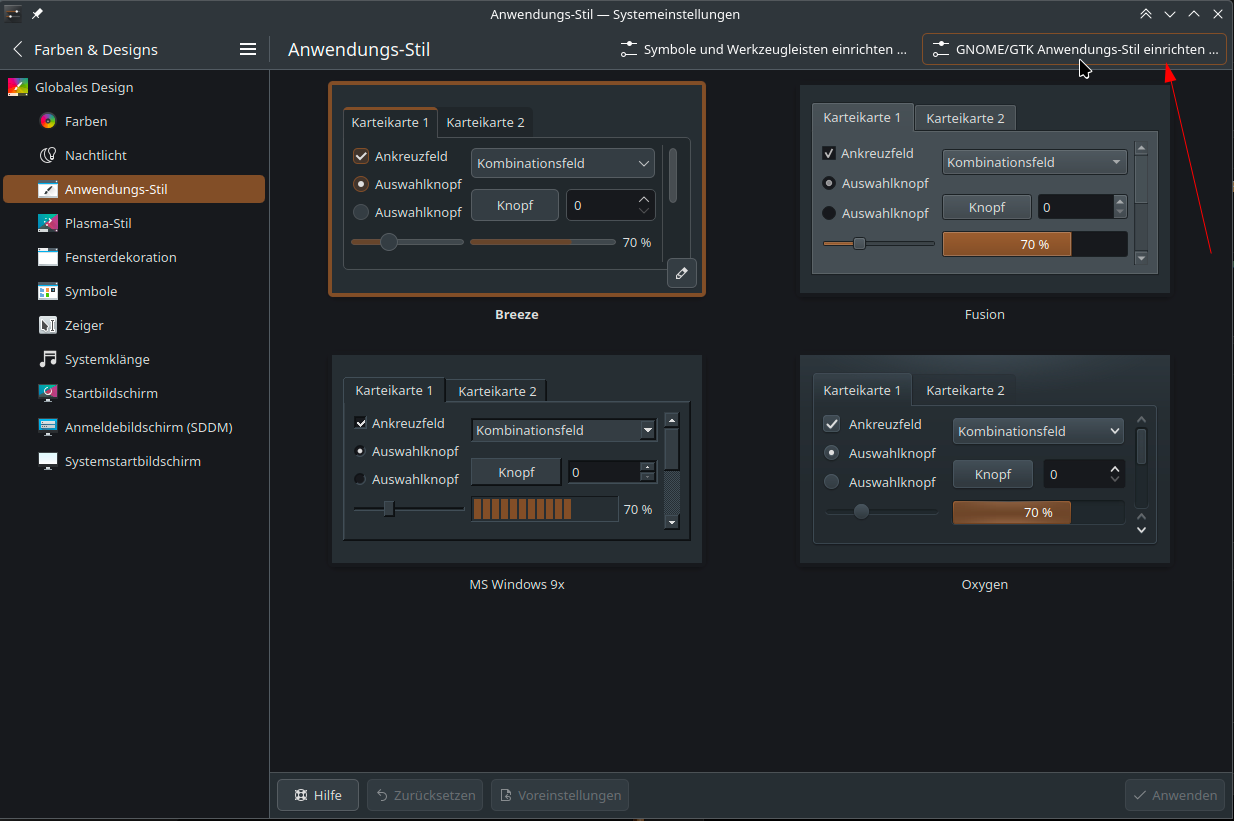Select the second Auswahlknopf in Fusion preview
Viewport: 1234px width, 821px height.
pyautogui.click(x=828, y=213)
